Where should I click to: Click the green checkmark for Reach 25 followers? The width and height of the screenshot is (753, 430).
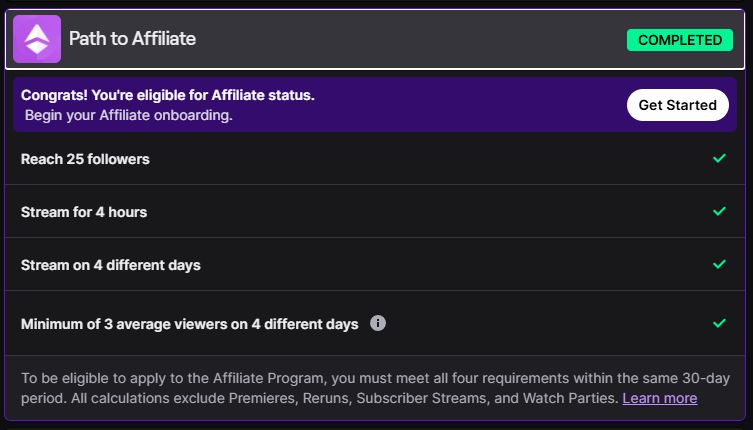tap(719, 158)
